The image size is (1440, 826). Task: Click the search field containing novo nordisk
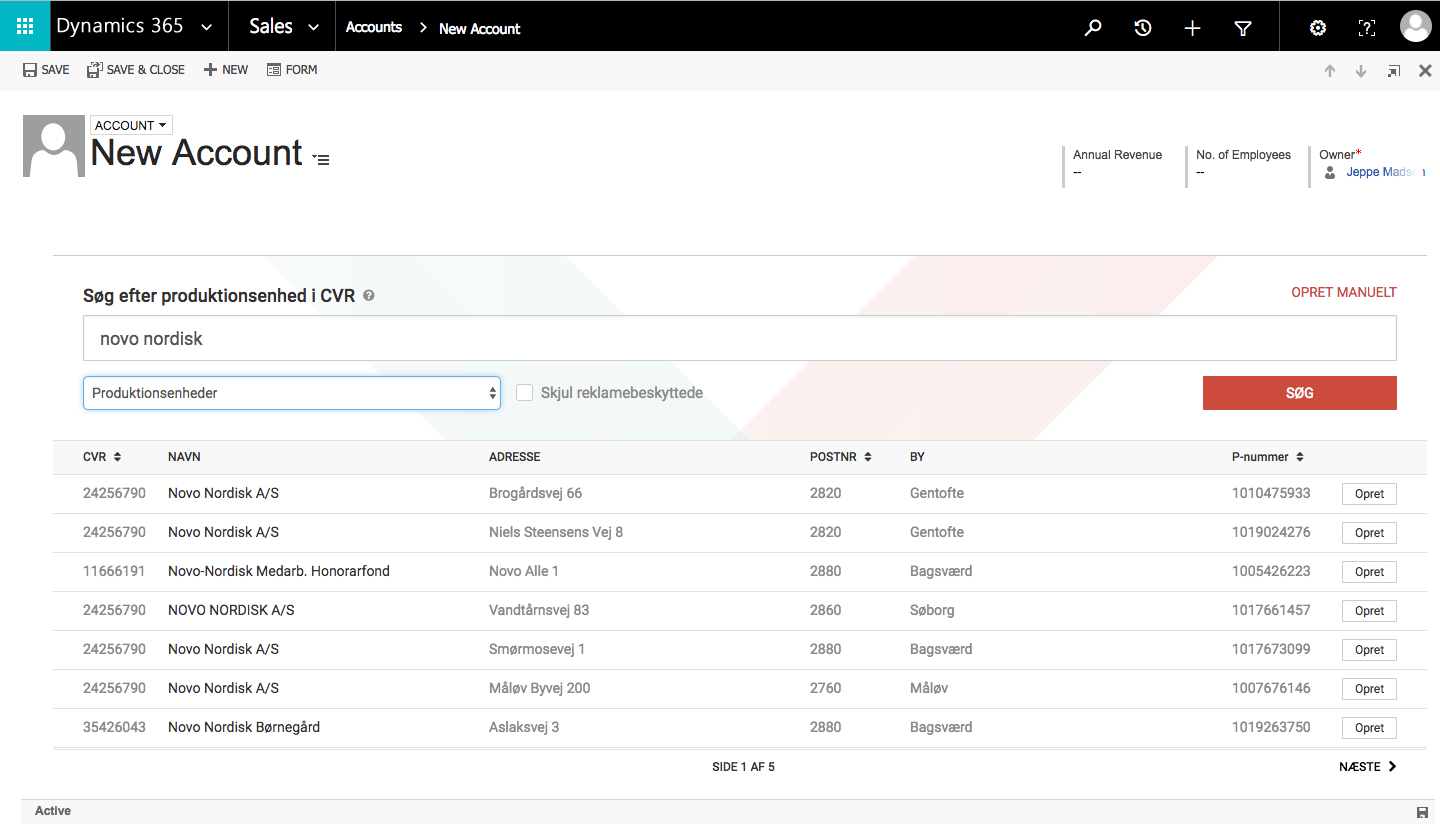tap(739, 339)
